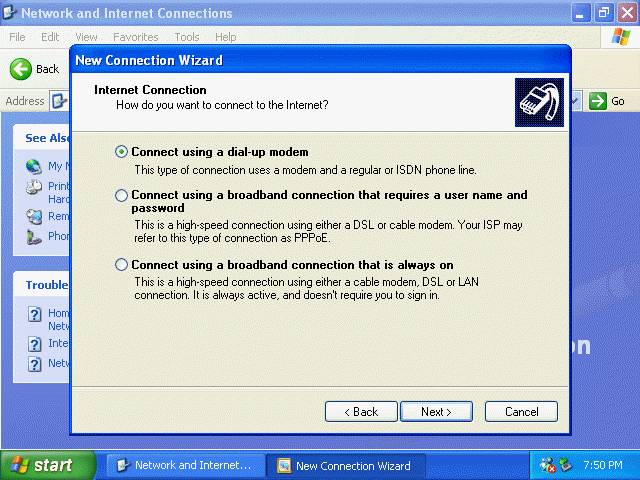Open the Edit menu
Viewport: 640px width, 480px height.
tap(50, 37)
